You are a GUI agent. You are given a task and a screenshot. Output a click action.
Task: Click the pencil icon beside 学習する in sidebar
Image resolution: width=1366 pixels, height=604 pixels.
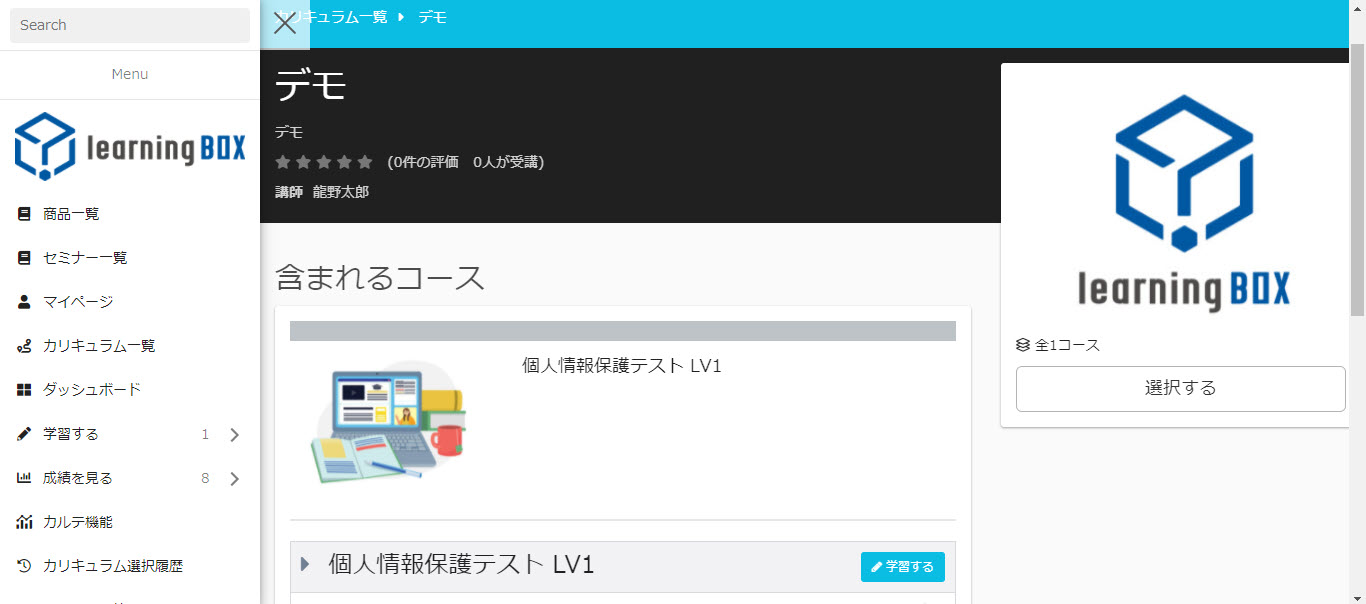tap(24, 434)
